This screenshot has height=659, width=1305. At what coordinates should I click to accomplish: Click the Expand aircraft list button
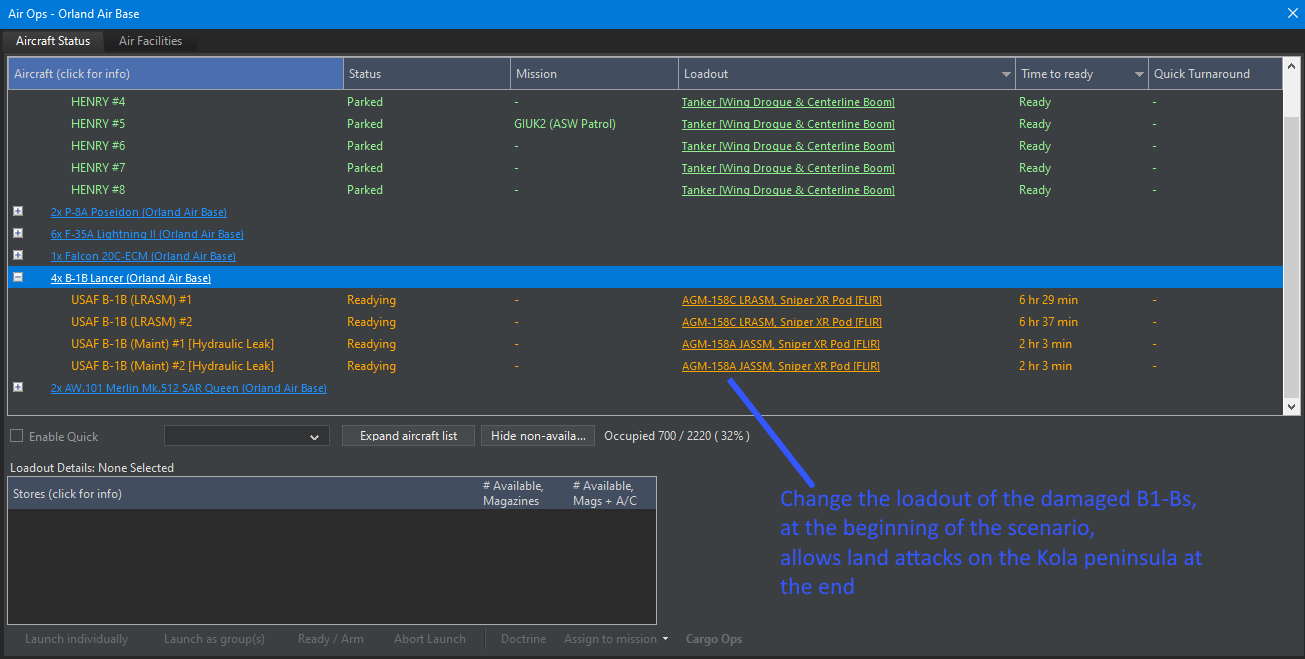409,436
